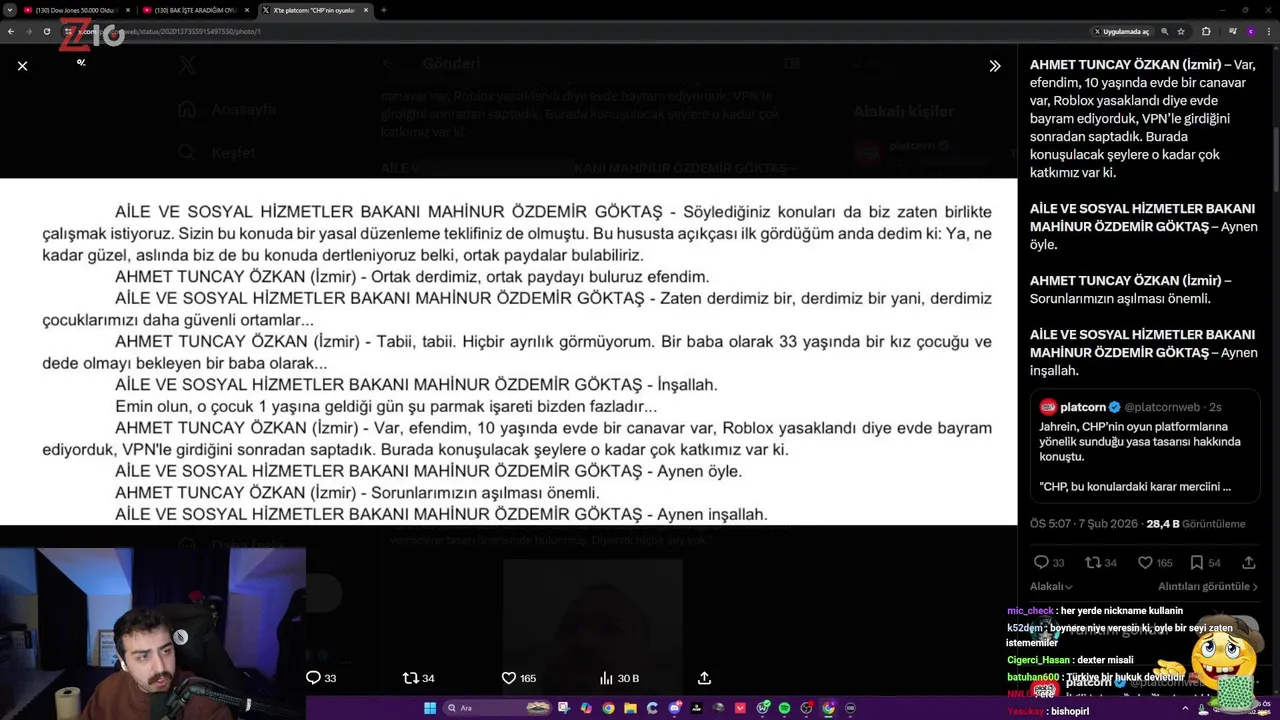Bookmark this page with the star icon
The height and width of the screenshot is (720, 1280).
pyautogui.click(x=1181, y=31)
